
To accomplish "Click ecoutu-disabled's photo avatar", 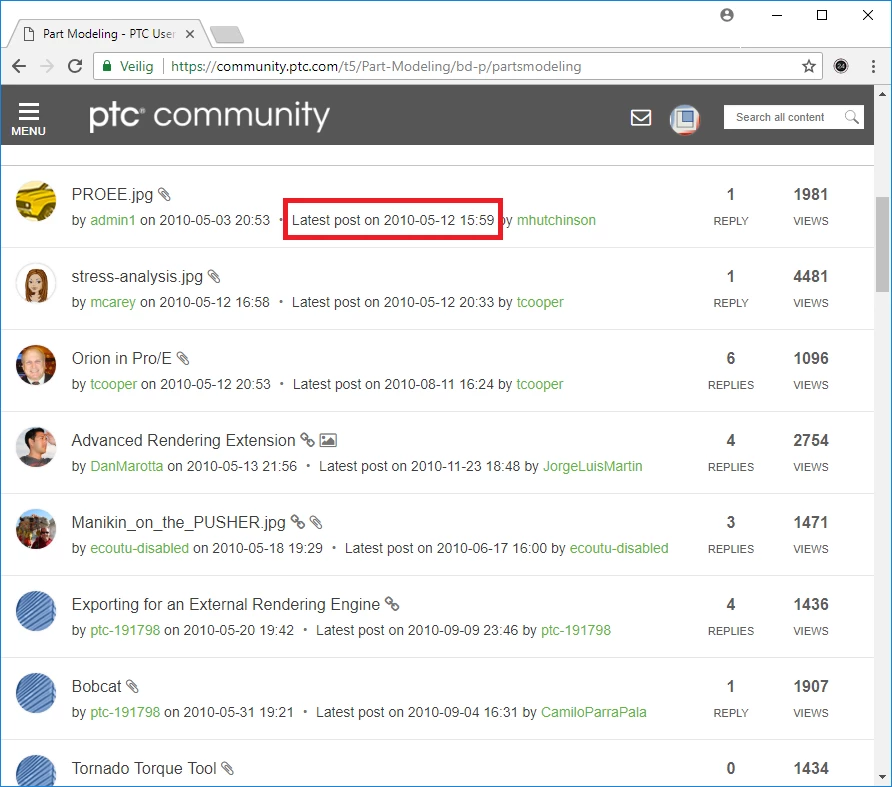I will click(36, 529).
